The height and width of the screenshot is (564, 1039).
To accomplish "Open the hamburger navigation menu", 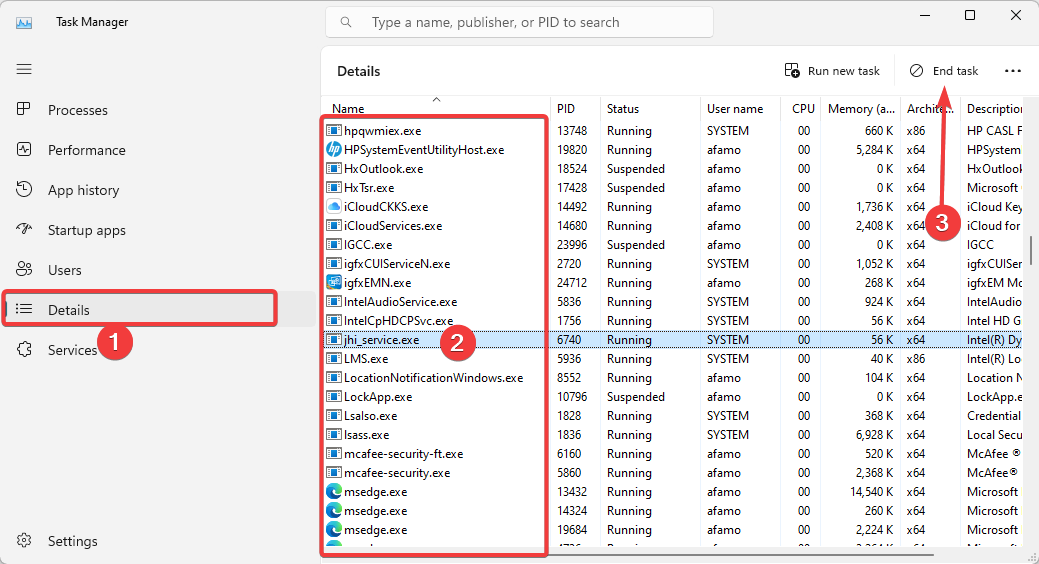I will tap(24, 69).
